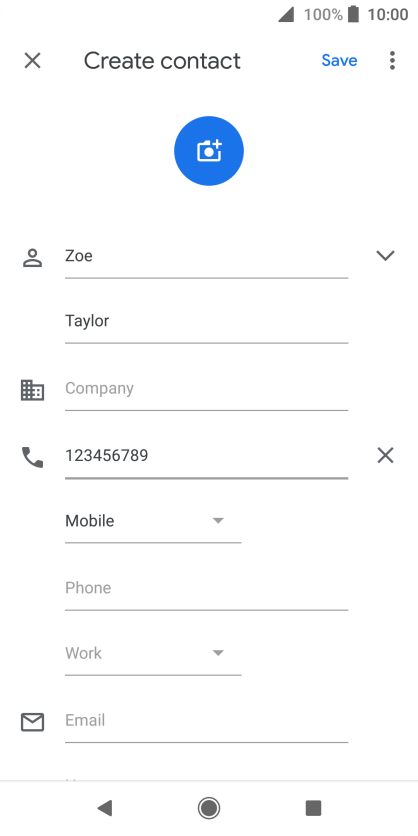Save the new contact

click(x=340, y=61)
